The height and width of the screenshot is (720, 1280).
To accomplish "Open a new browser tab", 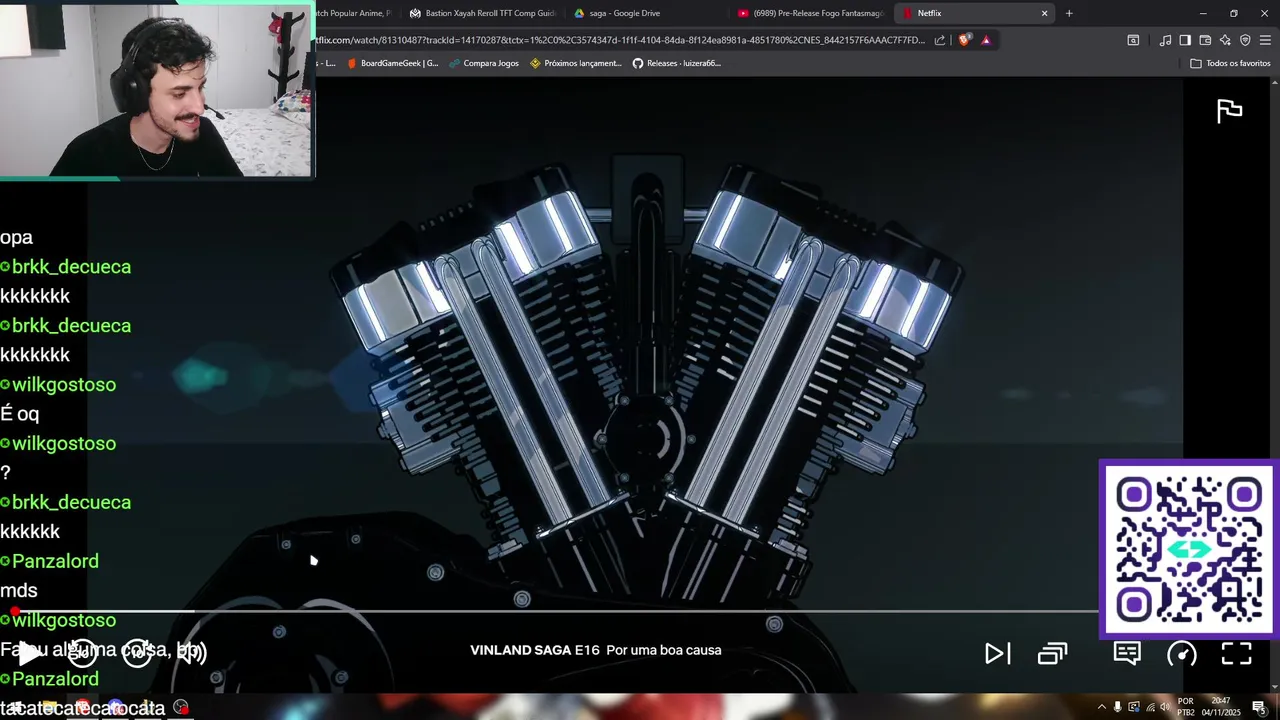I will tap(1069, 13).
